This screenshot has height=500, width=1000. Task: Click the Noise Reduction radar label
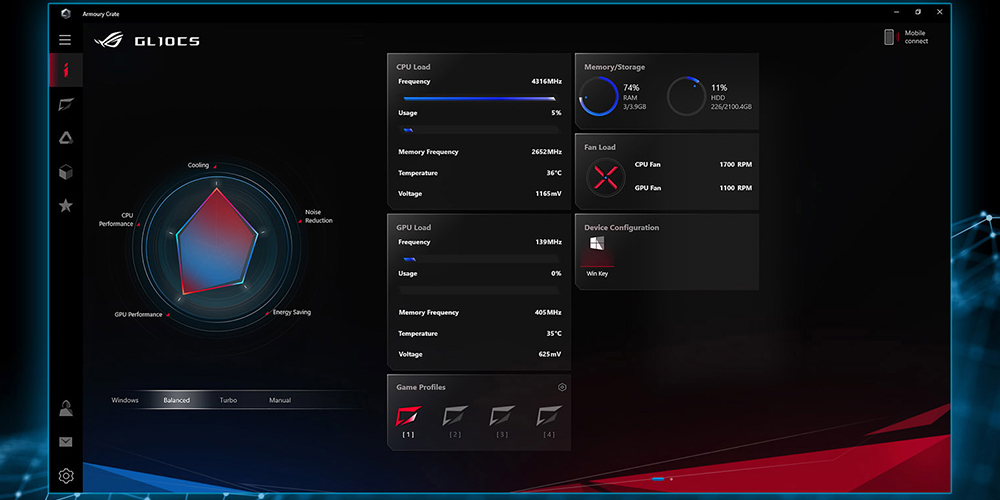tap(318, 216)
